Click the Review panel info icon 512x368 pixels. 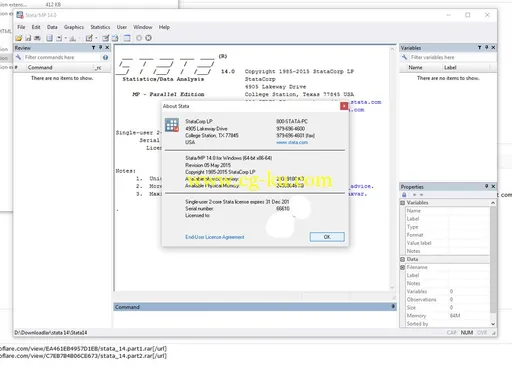coord(105,57)
